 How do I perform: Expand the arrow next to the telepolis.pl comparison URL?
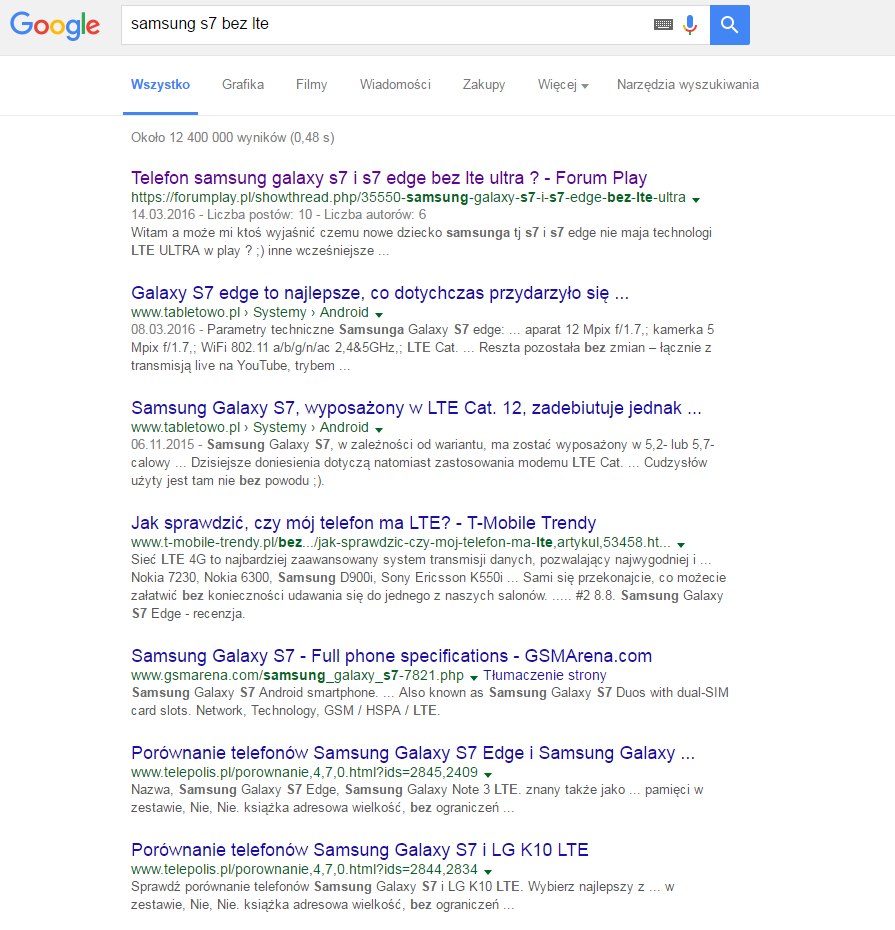[x=488, y=772]
